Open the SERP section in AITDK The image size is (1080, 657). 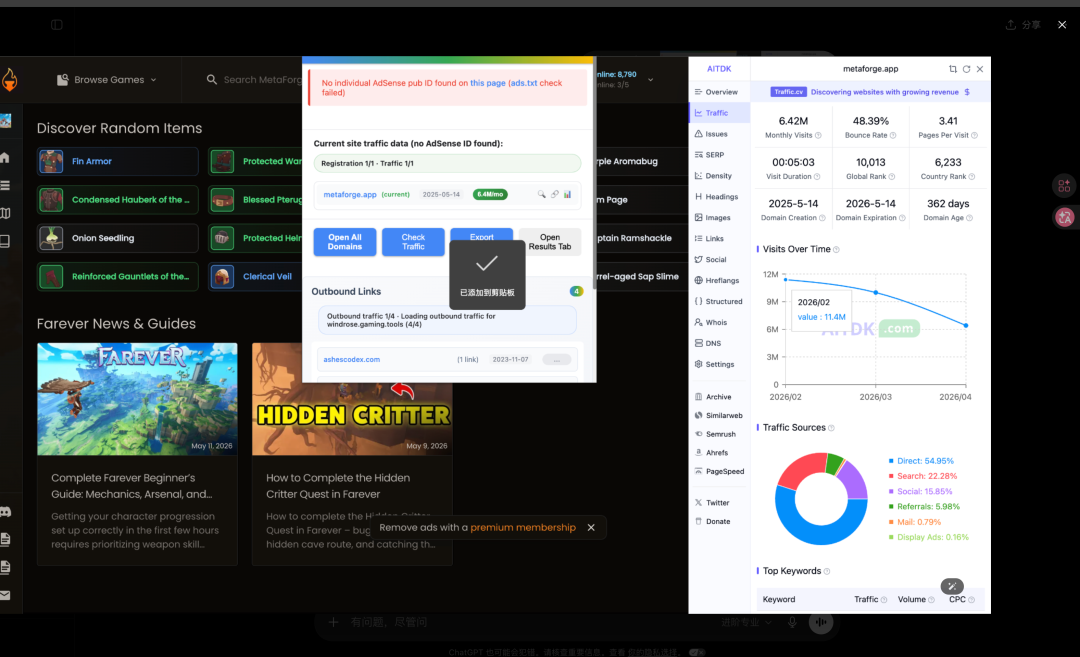pyautogui.click(x=709, y=155)
